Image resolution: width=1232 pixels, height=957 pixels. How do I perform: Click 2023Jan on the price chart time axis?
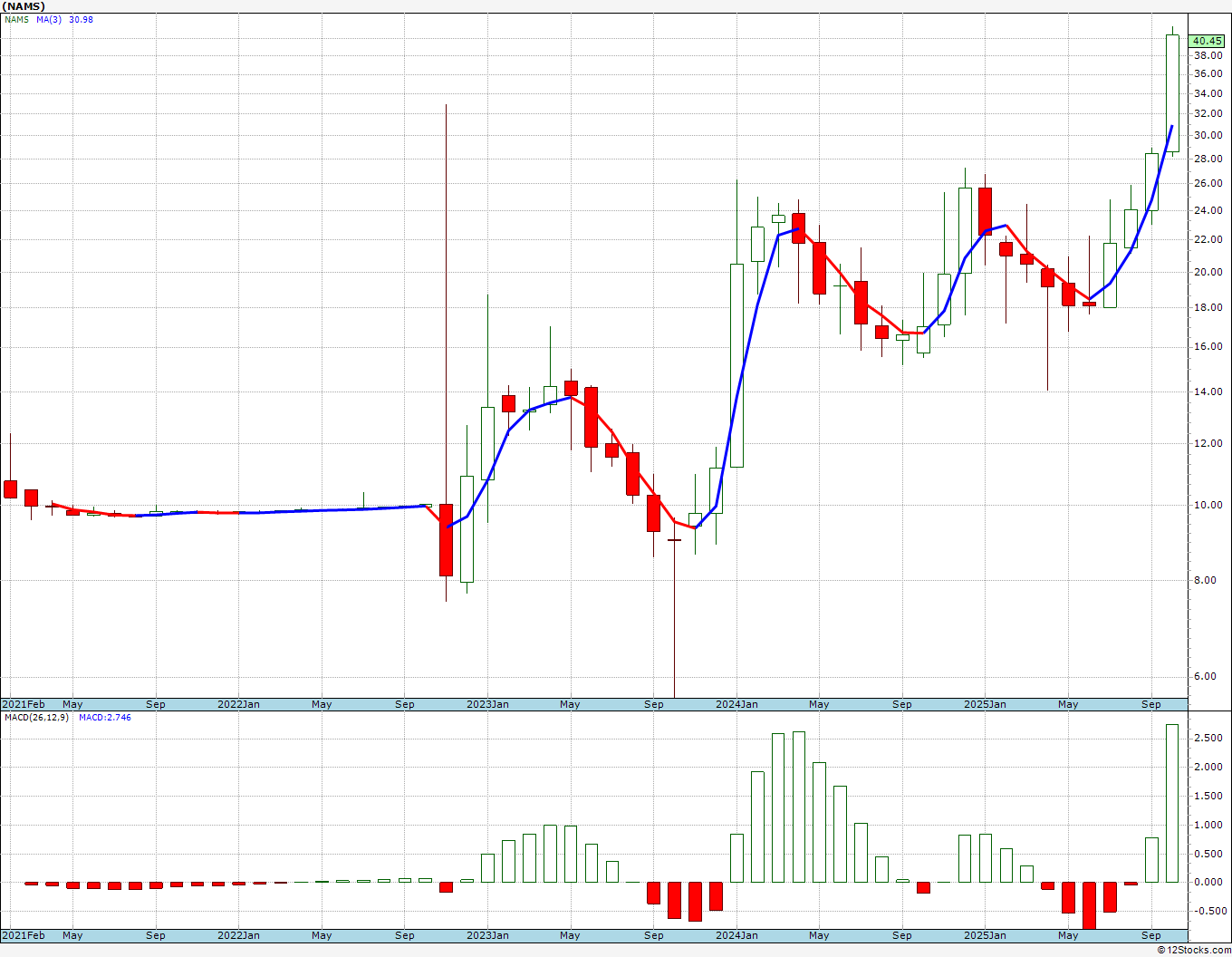click(487, 704)
